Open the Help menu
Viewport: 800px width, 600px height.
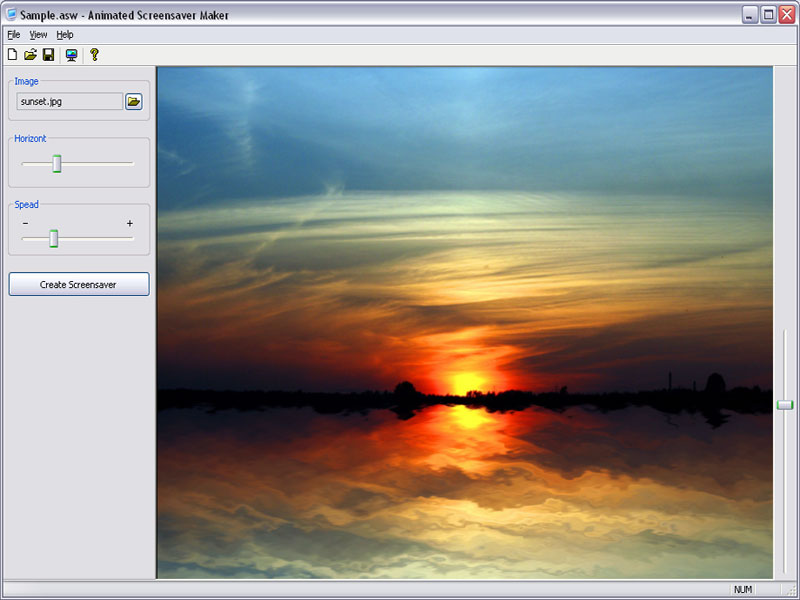pyautogui.click(x=65, y=35)
